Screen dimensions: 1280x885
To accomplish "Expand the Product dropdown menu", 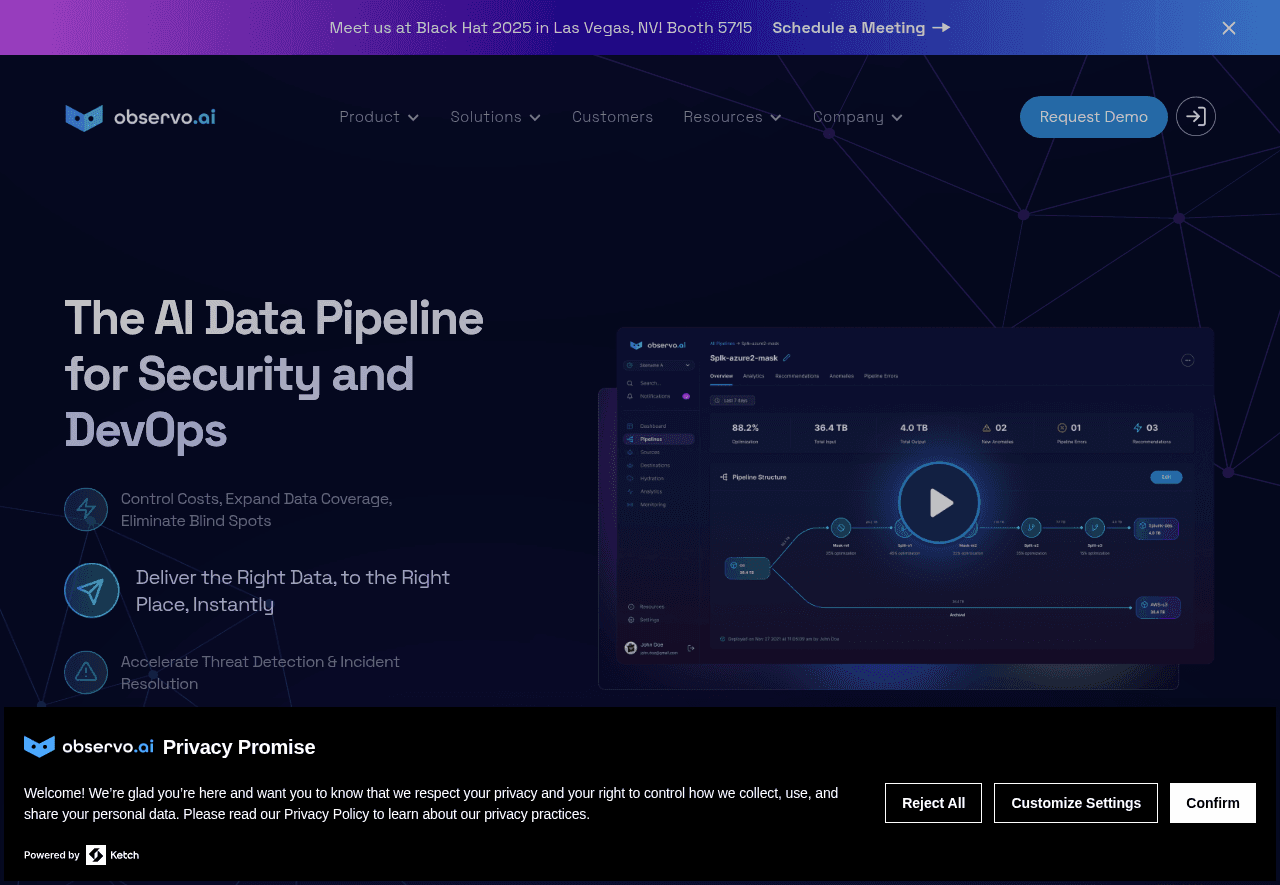I will (x=379, y=117).
